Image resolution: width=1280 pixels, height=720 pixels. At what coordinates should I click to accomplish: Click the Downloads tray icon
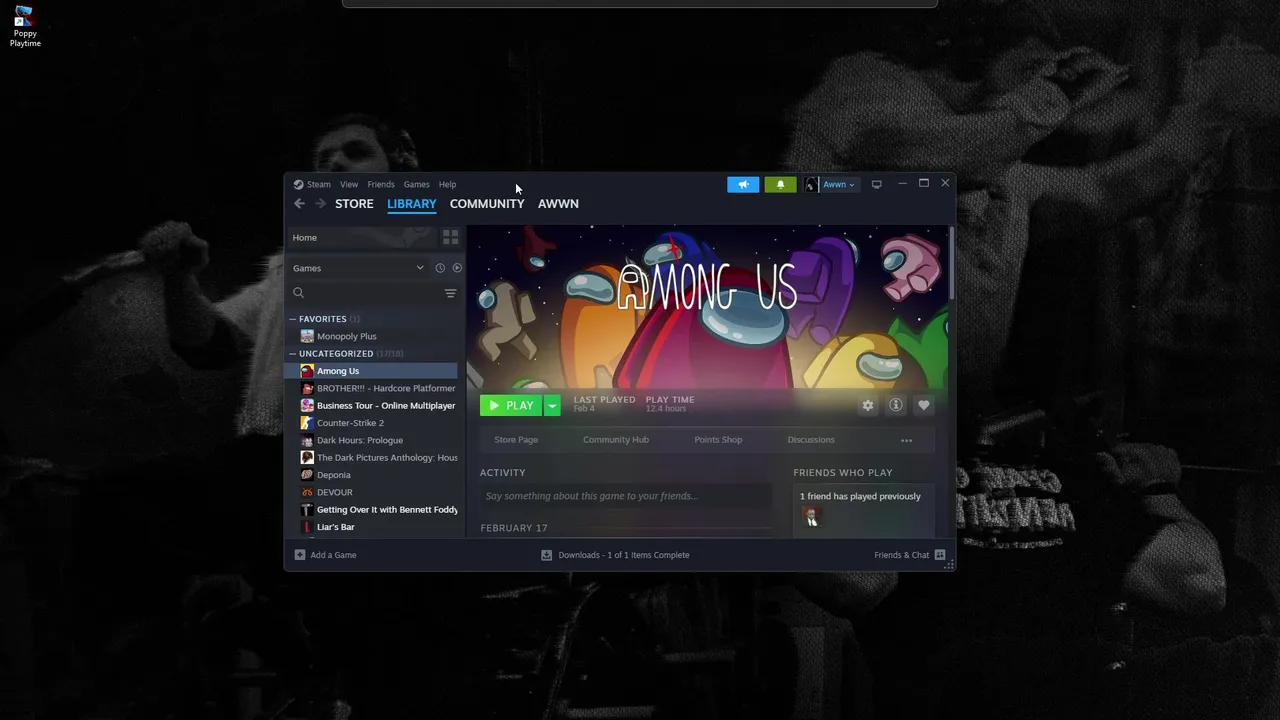pyautogui.click(x=546, y=555)
